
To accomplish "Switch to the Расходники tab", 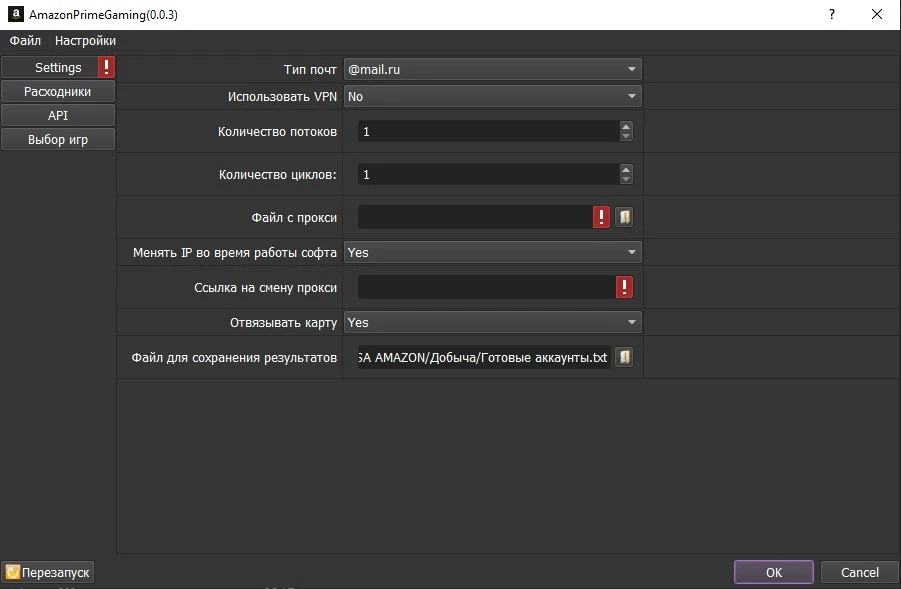I will point(58,91).
